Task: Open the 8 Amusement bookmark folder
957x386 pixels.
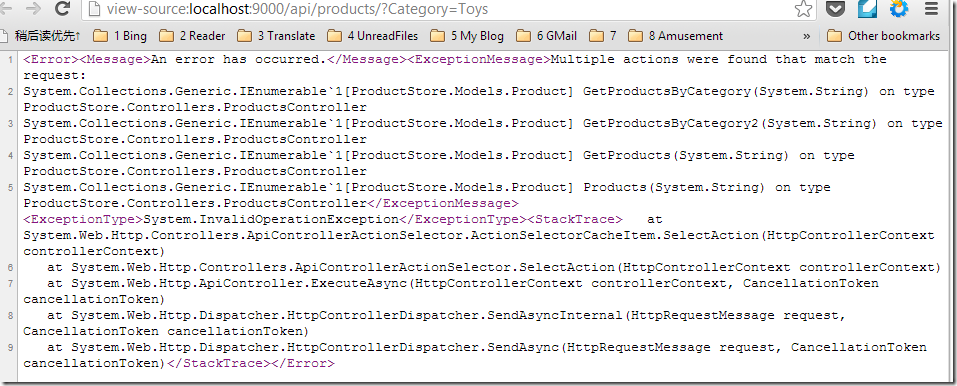Action: (676, 36)
